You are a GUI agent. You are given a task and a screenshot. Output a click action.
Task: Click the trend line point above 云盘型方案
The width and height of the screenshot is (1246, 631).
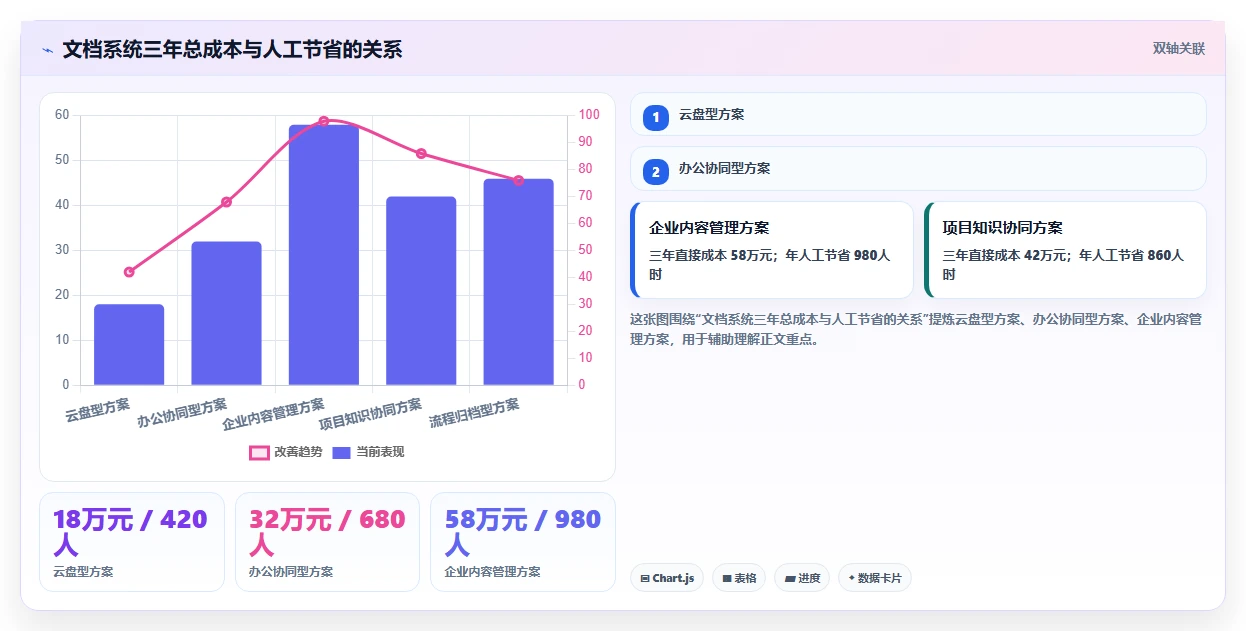pos(129,272)
